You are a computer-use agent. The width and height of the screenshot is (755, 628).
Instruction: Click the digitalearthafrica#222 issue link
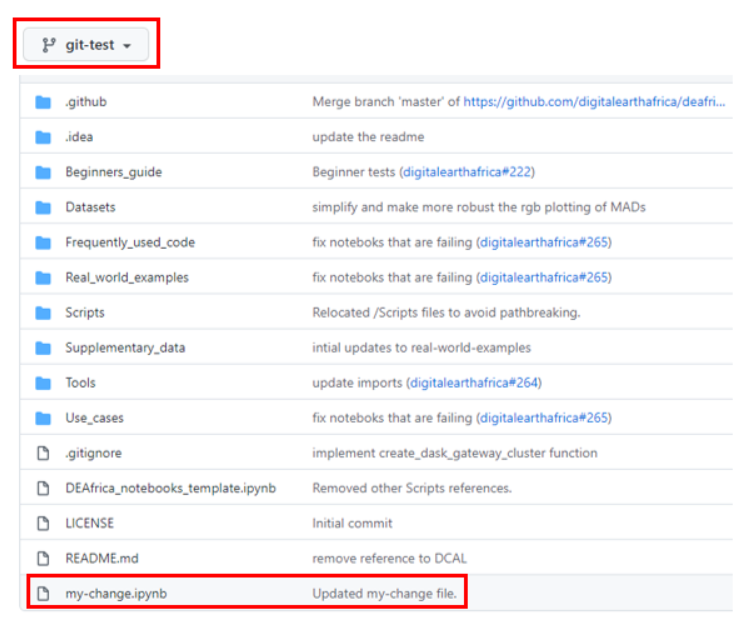(x=467, y=172)
